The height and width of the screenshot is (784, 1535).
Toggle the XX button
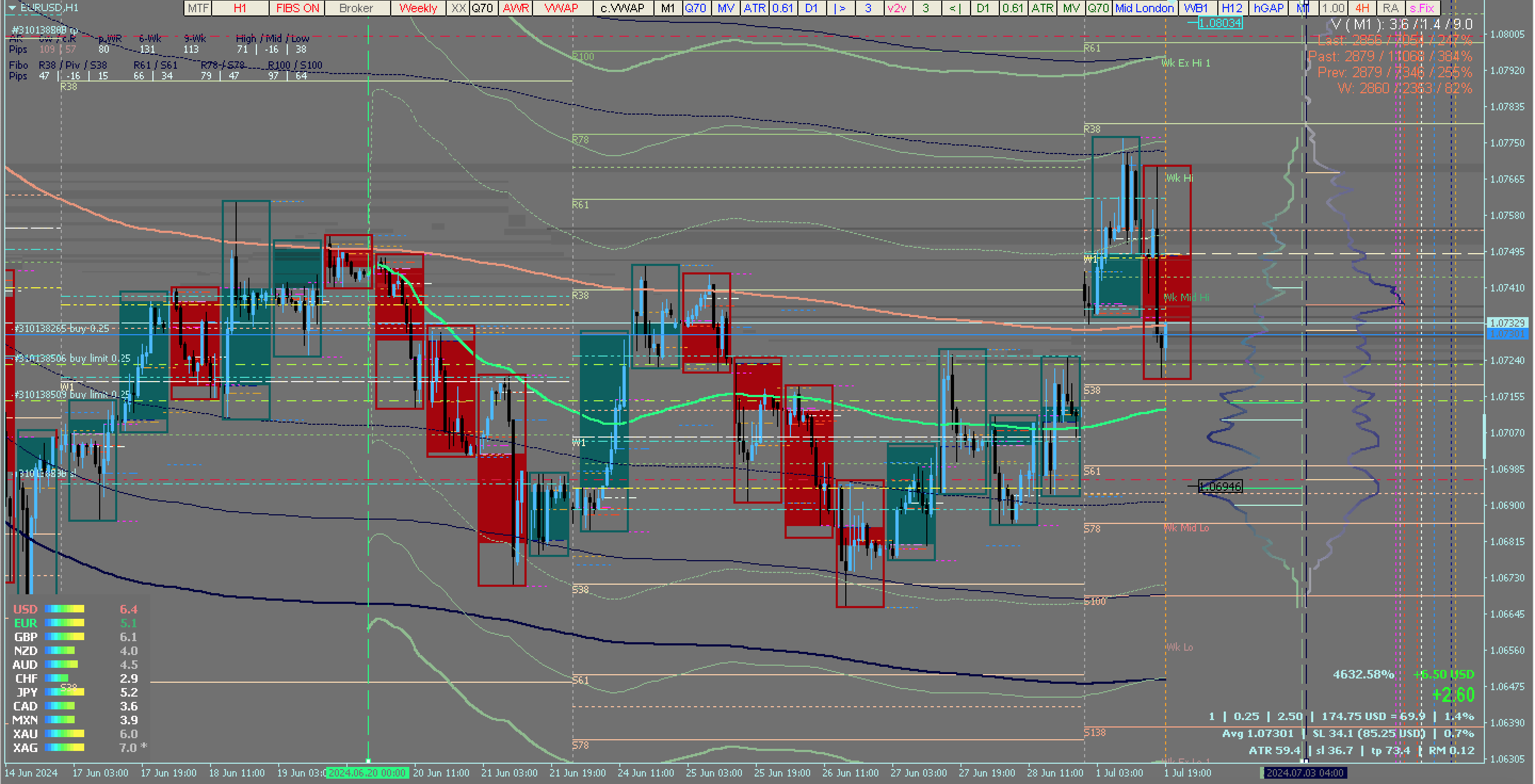click(458, 8)
